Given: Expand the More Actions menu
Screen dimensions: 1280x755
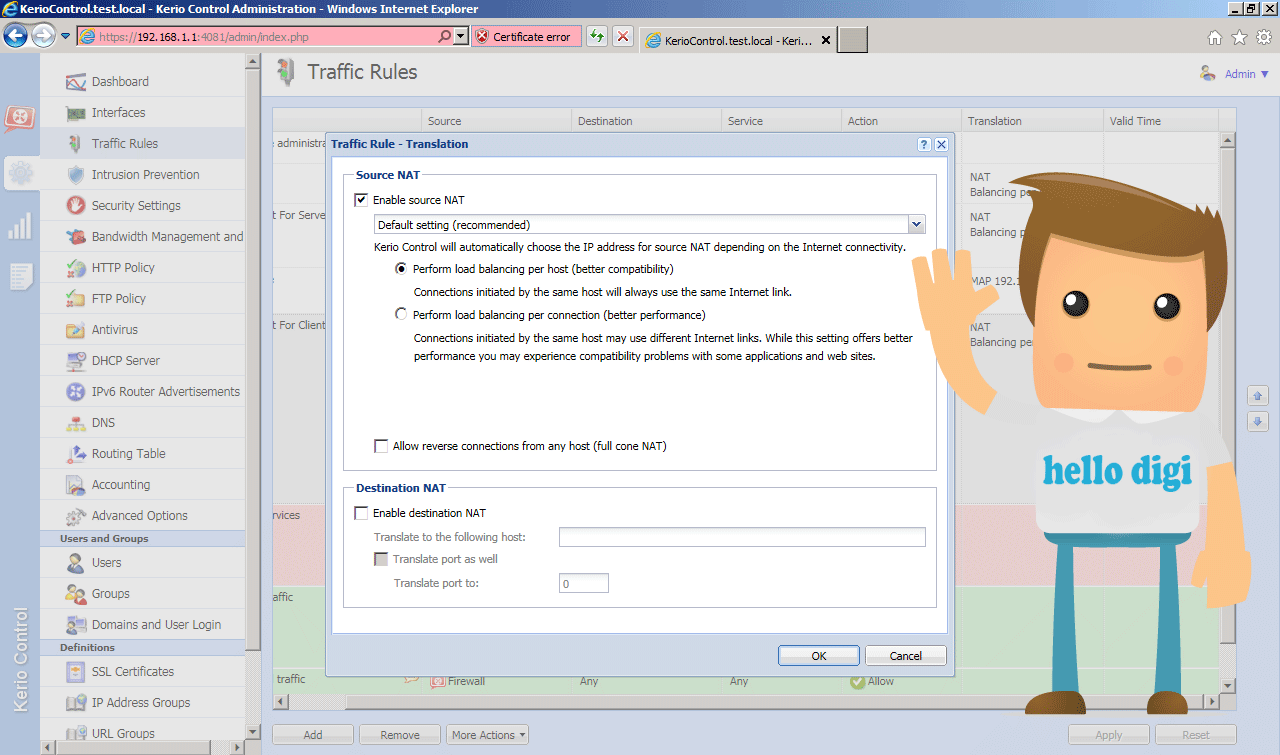Looking at the screenshot, I should click(487, 735).
